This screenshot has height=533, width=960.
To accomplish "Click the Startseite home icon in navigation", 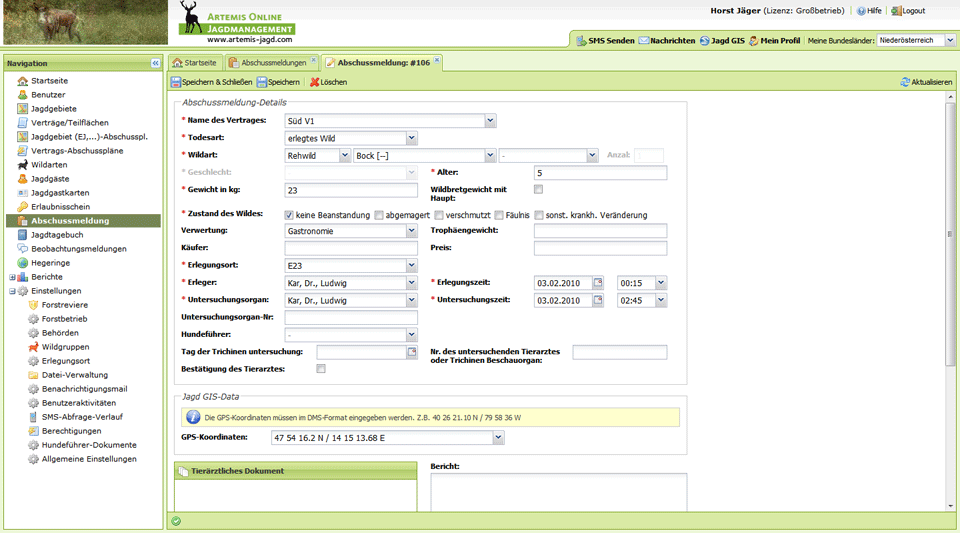I will click(x=23, y=81).
